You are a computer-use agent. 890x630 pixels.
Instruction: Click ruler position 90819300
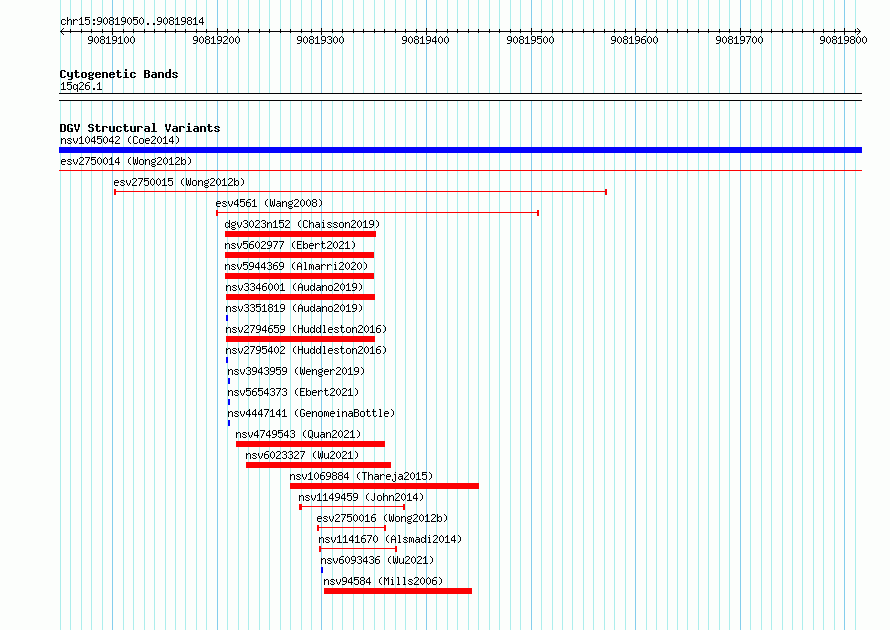coord(320,40)
